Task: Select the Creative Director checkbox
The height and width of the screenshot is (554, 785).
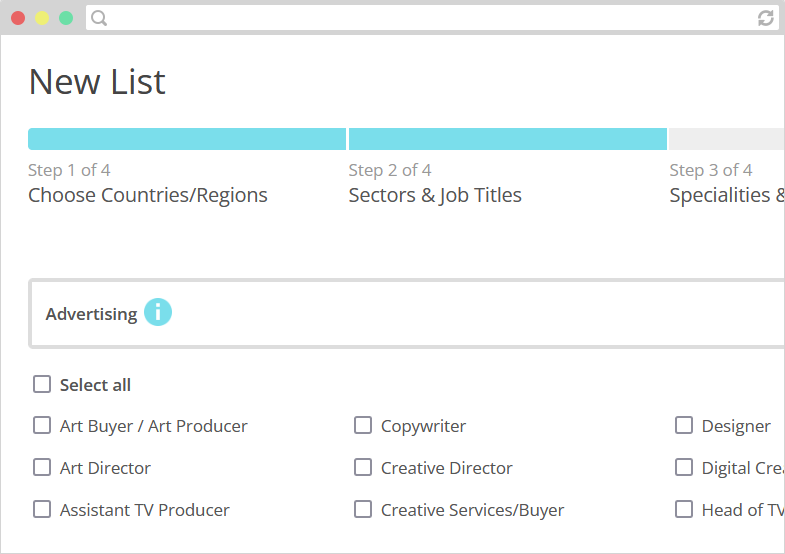Action: [363, 467]
